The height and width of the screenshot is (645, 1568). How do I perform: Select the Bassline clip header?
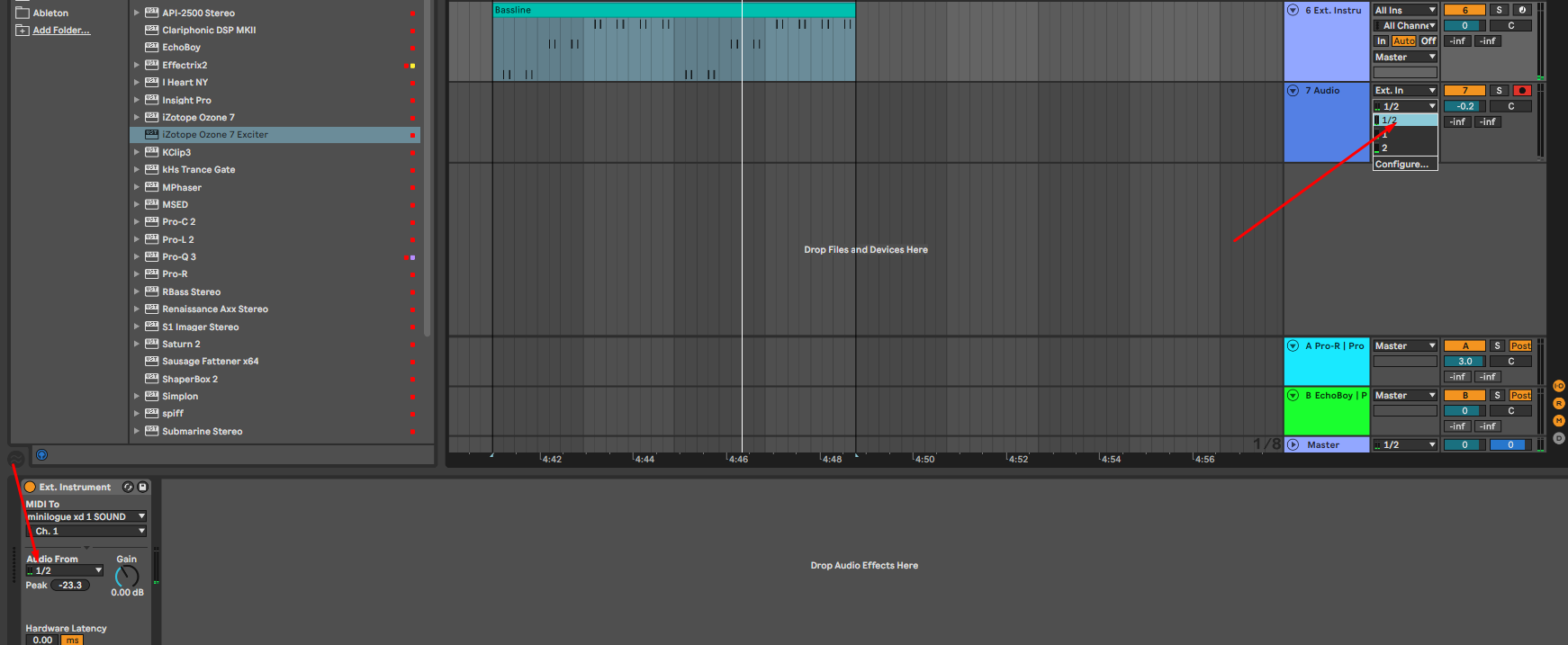click(x=673, y=10)
